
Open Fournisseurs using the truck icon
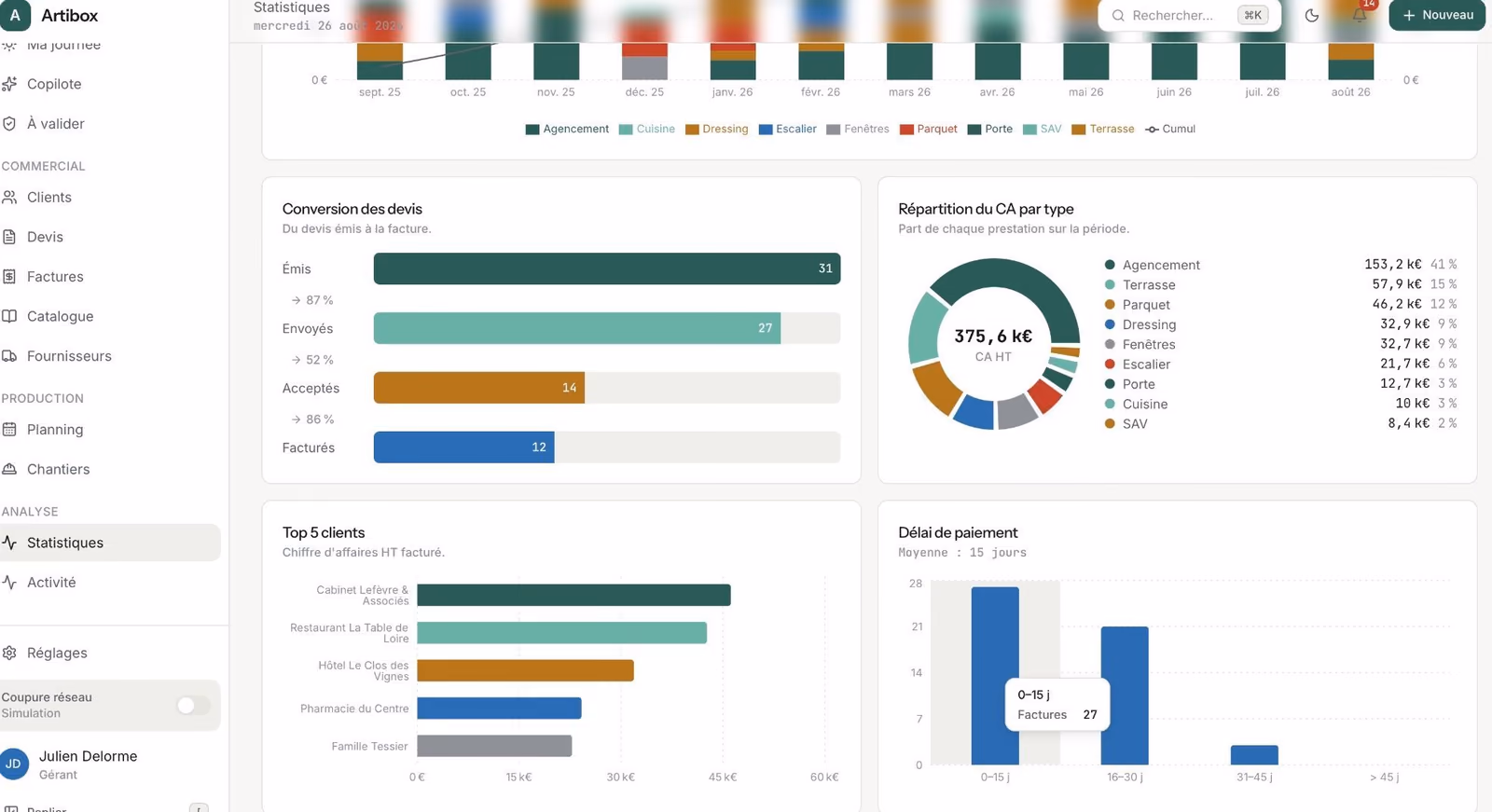point(9,356)
